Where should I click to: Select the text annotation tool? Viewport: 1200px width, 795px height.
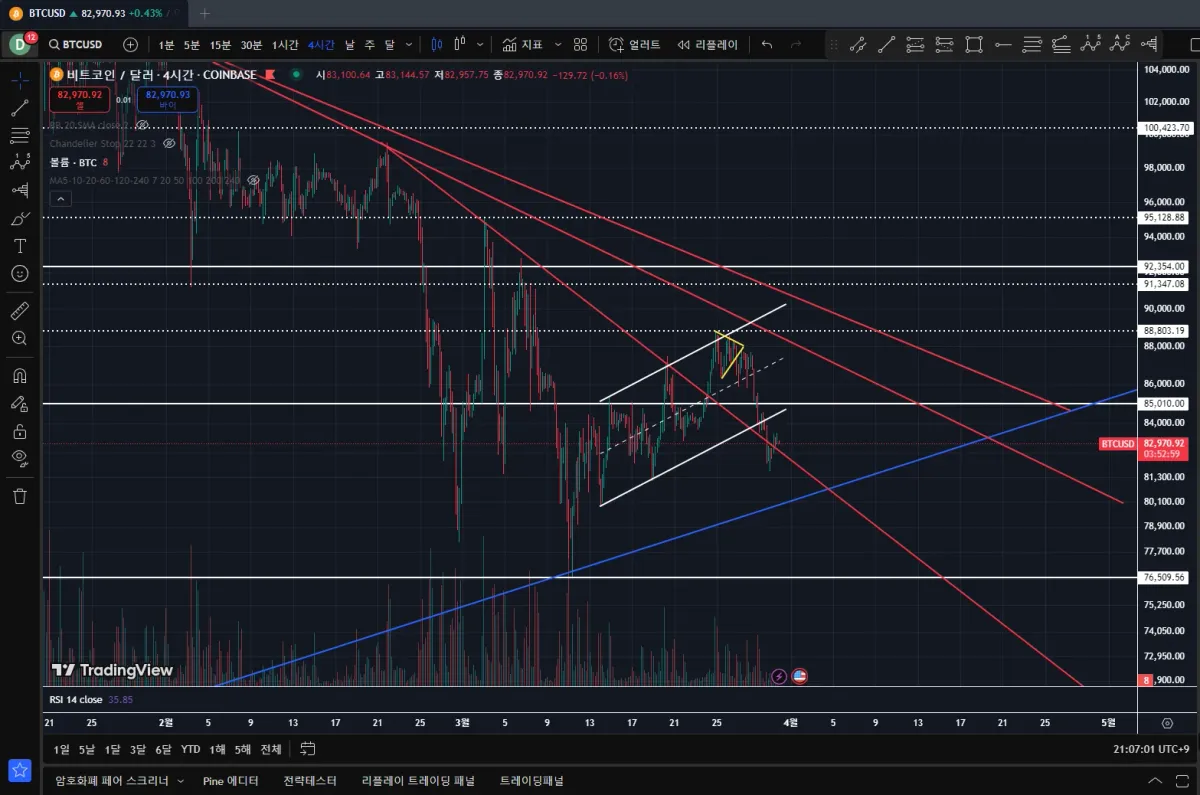[x=19, y=246]
